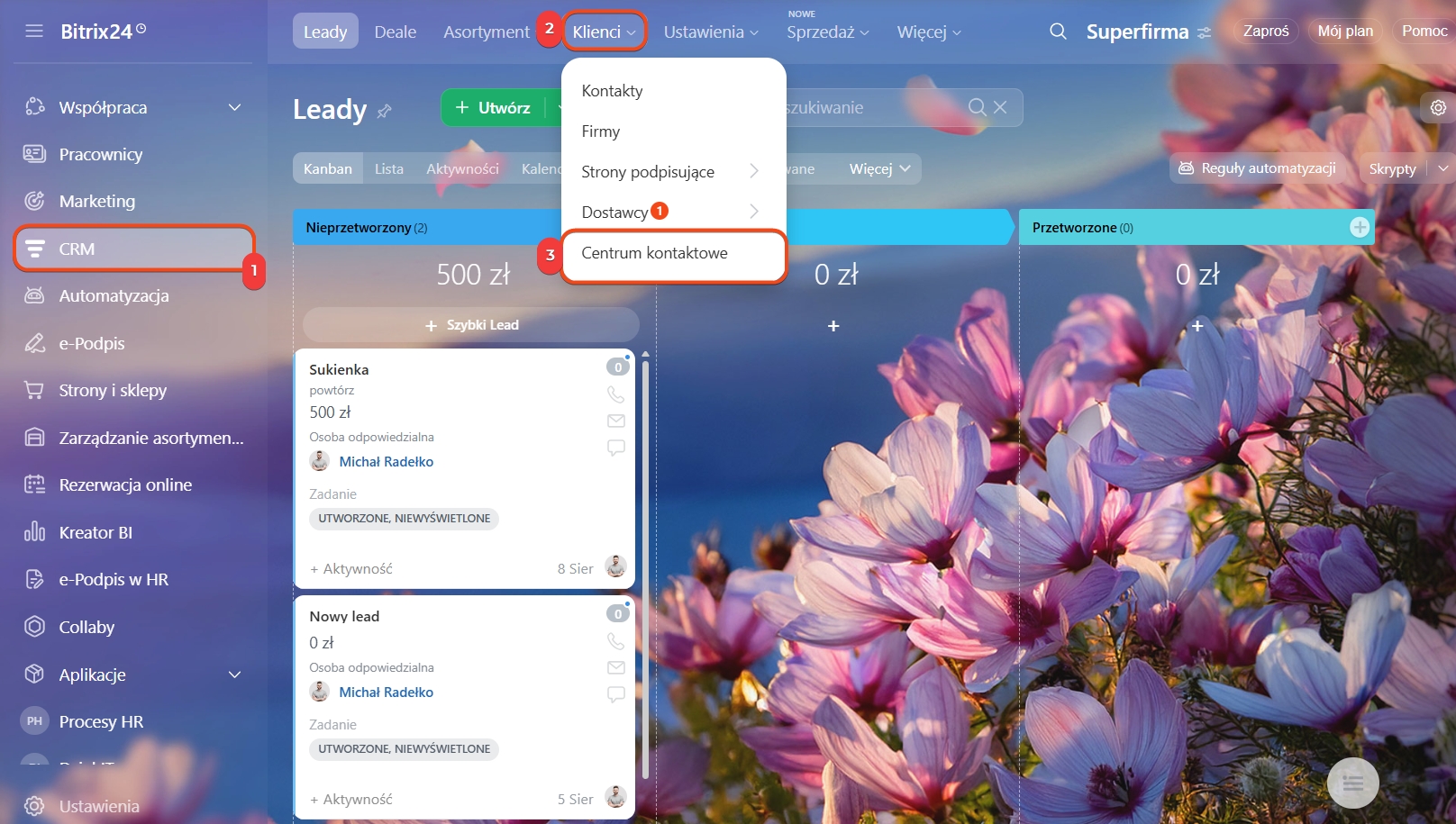Open the dropdown arrow beside Skrypty

[1443, 168]
